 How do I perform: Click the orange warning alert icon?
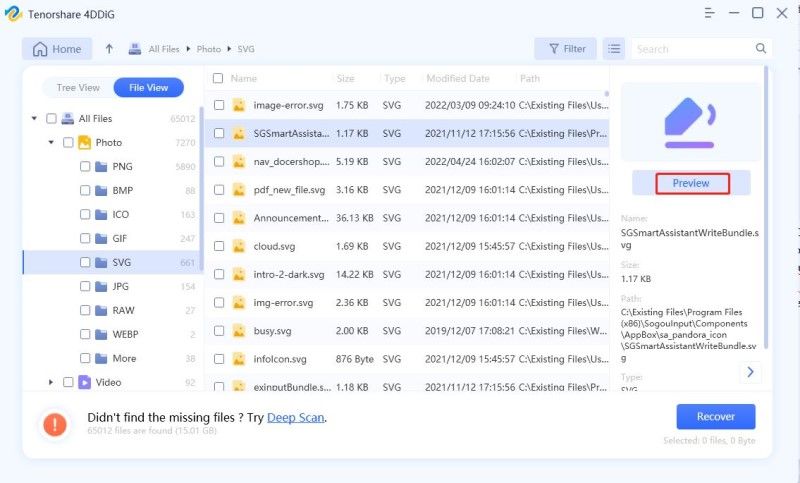coord(55,424)
